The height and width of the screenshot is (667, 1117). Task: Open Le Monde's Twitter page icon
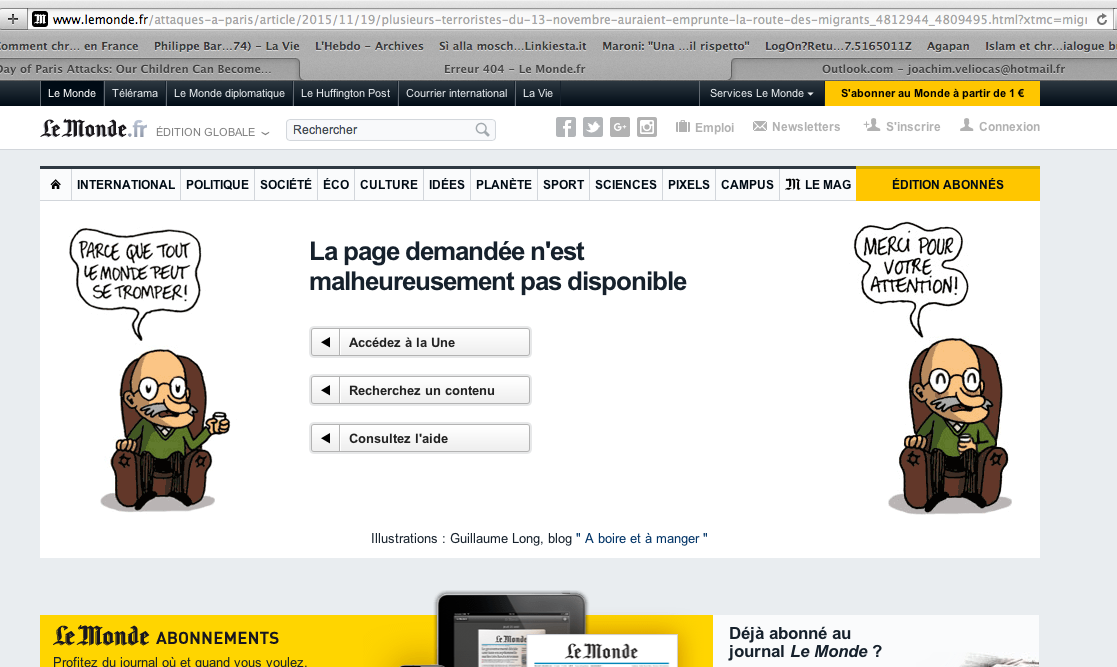593,127
